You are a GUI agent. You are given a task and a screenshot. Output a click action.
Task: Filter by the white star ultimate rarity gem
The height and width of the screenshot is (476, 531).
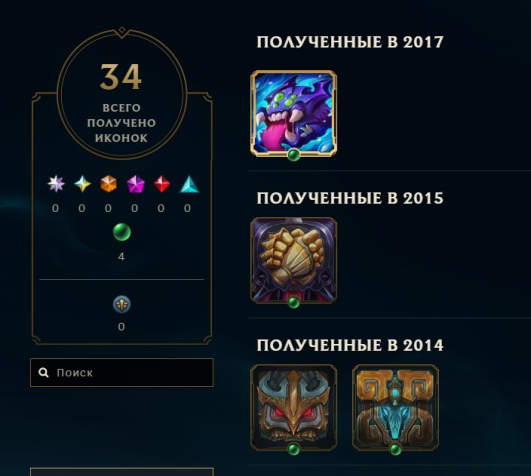point(56,183)
